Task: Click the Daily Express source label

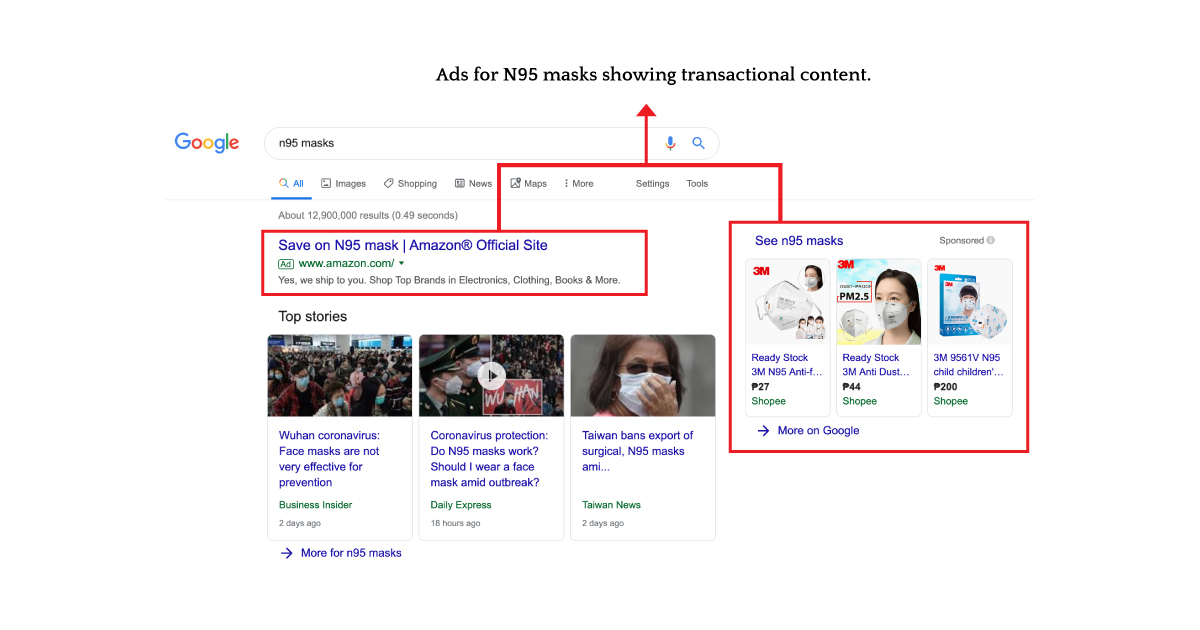Action: [x=459, y=505]
